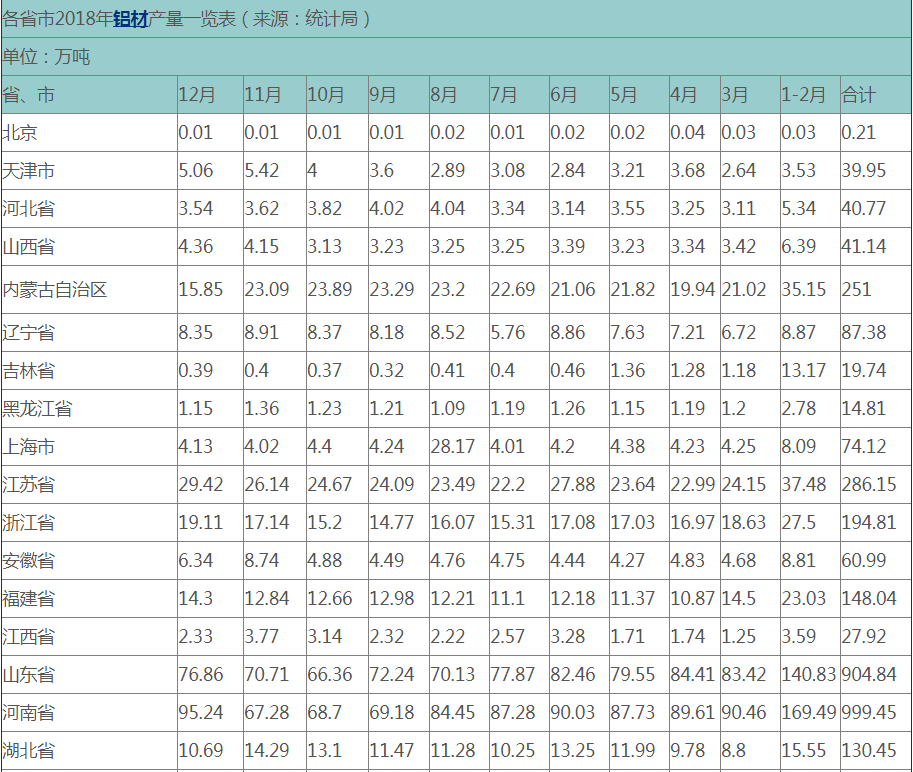Click Jilin's 1-2月 value 13.17
913x772 pixels.
[x=803, y=370]
